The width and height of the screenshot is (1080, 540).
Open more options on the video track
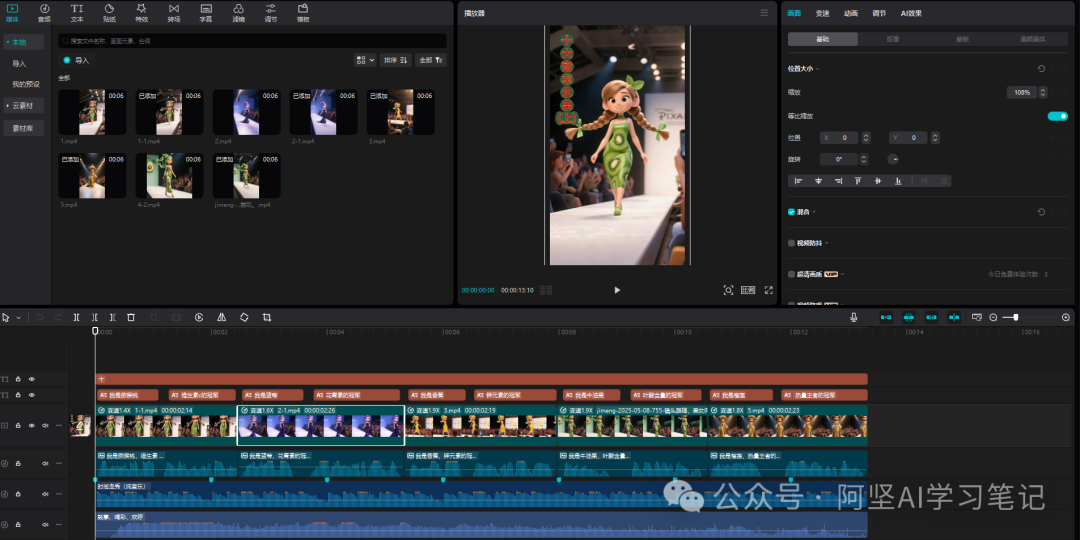(x=59, y=426)
